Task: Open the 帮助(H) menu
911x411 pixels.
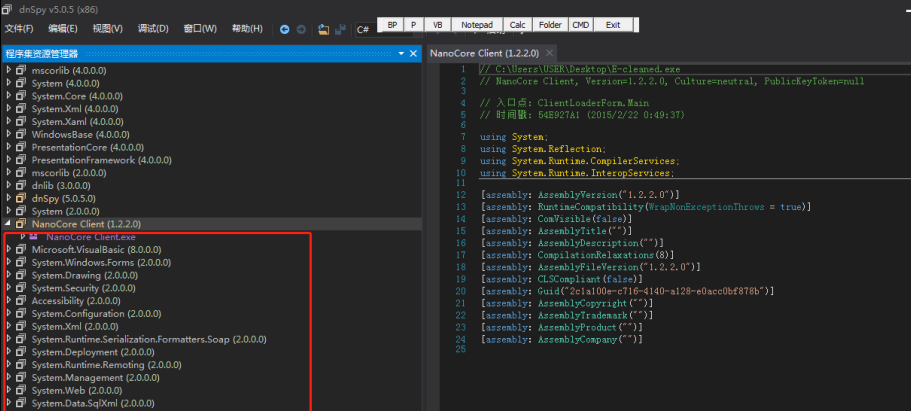Action: tap(247, 28)
